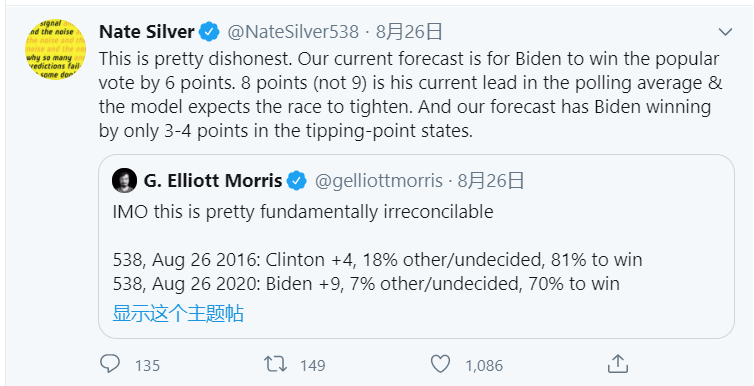Click the reply speech bubble icon
Viewport: 754px width, 386px height.
[110, 364]
